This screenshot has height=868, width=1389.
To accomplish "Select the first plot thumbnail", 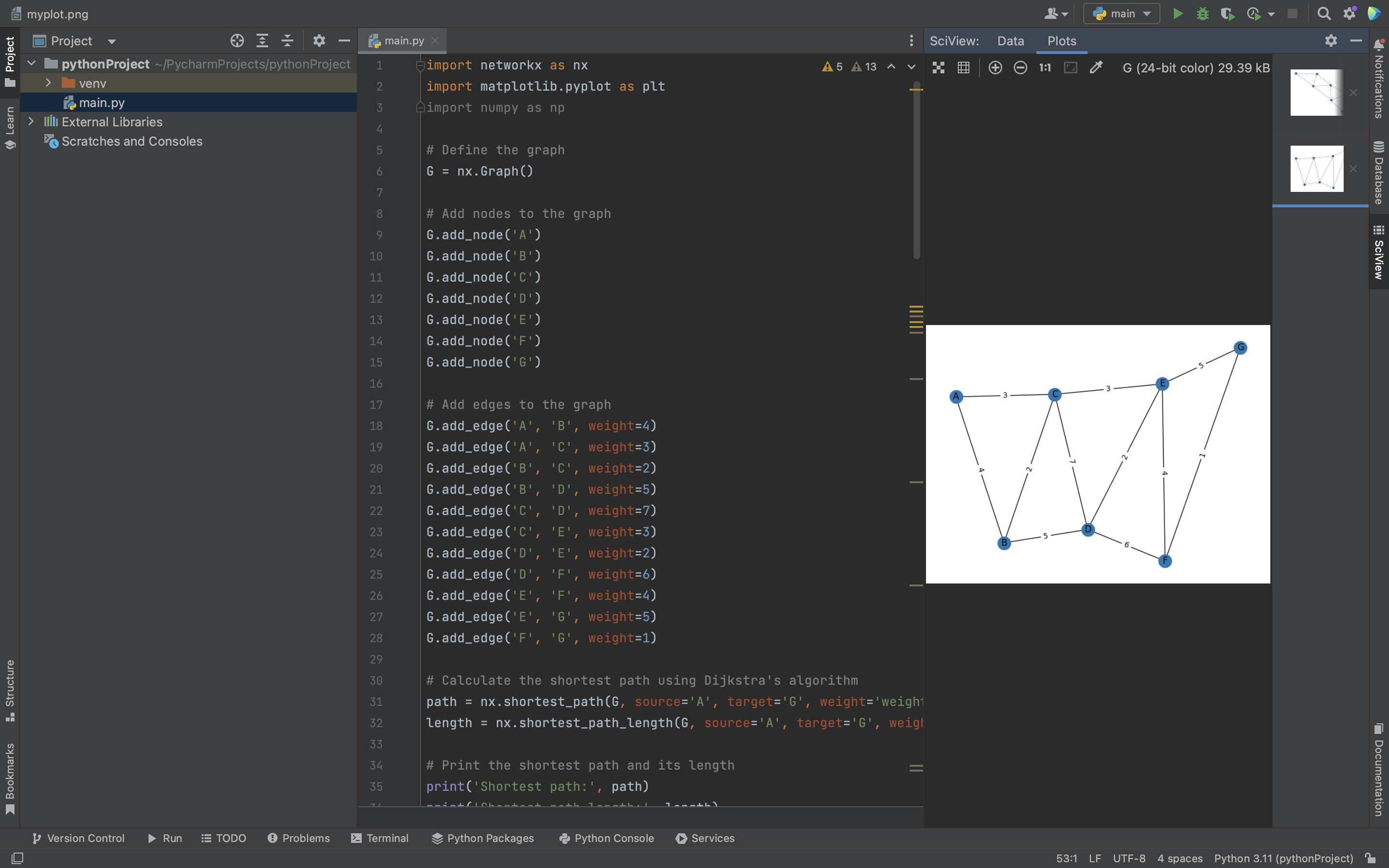I will [x=1316, y=93].
